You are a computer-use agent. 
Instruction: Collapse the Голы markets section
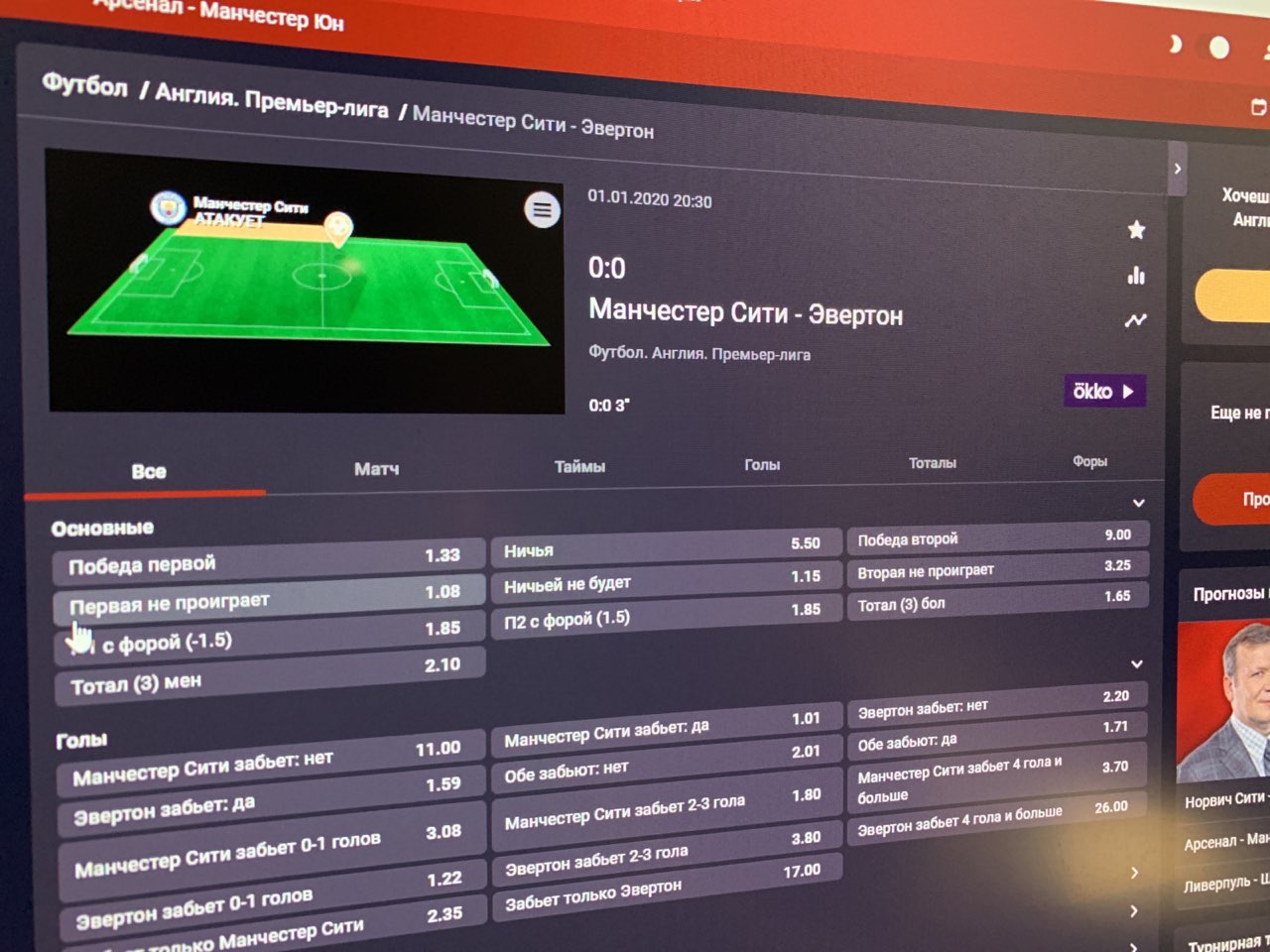point(1137,663)
